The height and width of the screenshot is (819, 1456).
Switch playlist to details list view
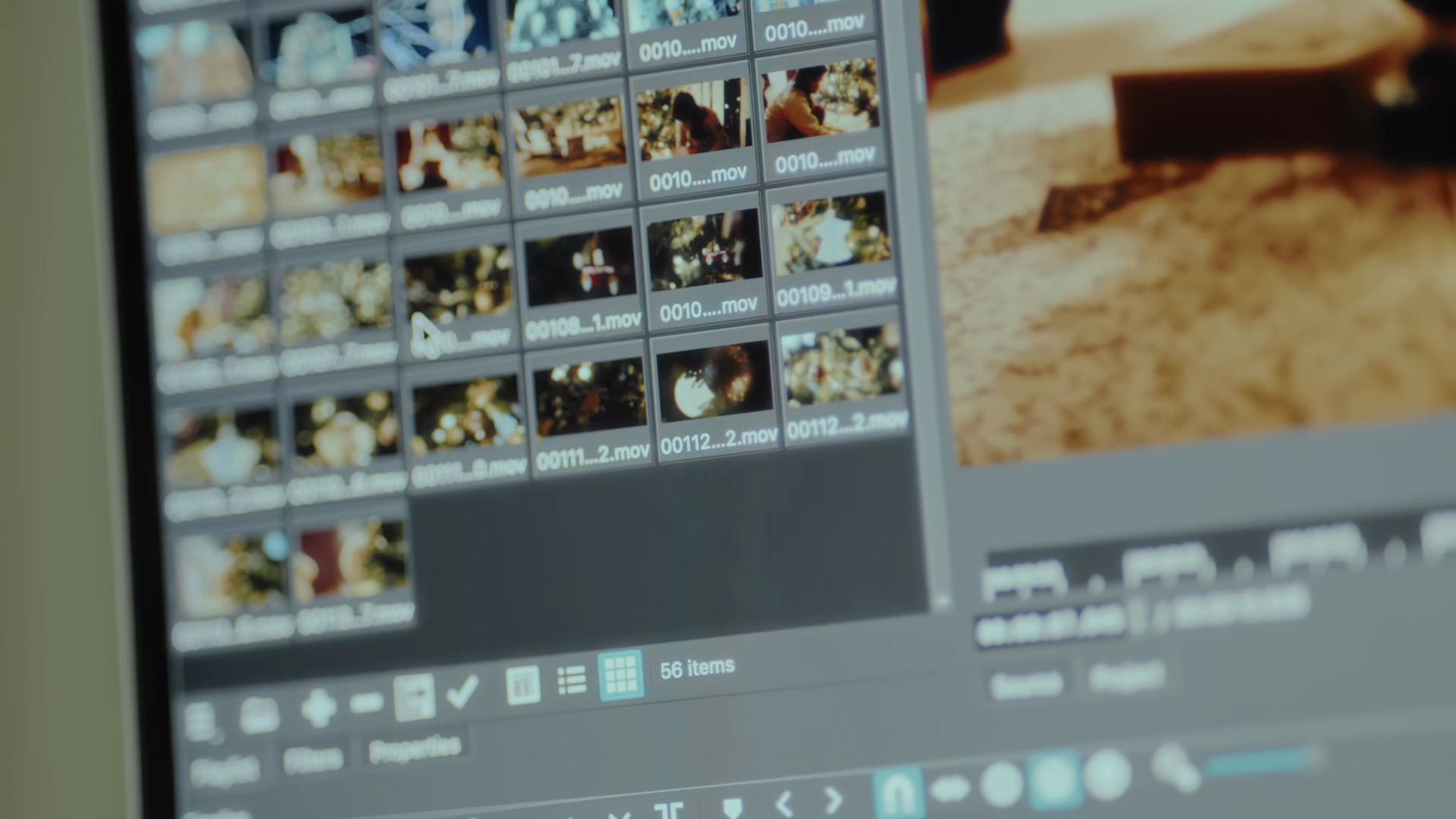click(x=572, y=680)
